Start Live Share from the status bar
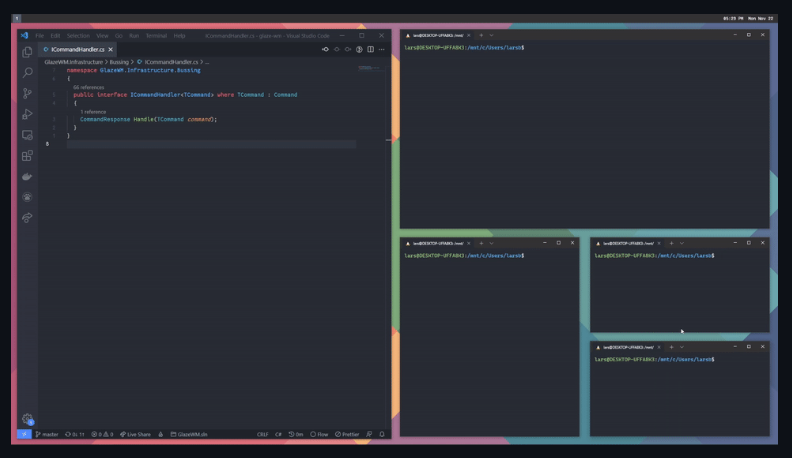Image resolution: width=792 pixels, height=458 pixels. pyautogui.click(x=135, y=434)
